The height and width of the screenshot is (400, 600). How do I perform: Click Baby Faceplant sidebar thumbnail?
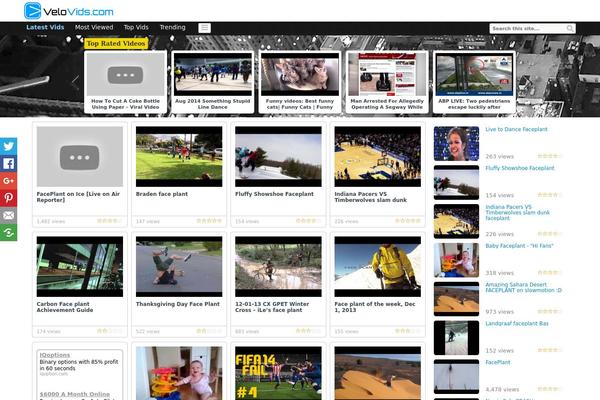(456, 260)
